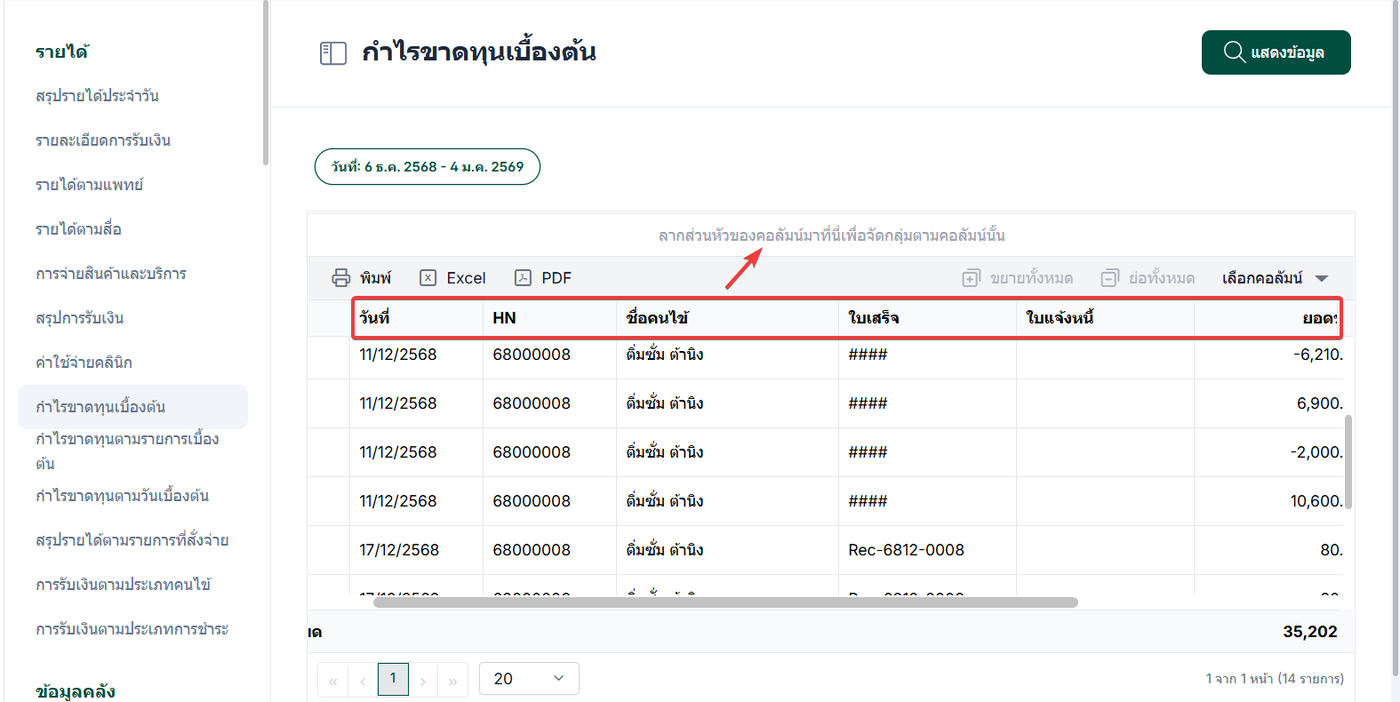Sort by the ใบเสร็จ column header

pos(927,318)
